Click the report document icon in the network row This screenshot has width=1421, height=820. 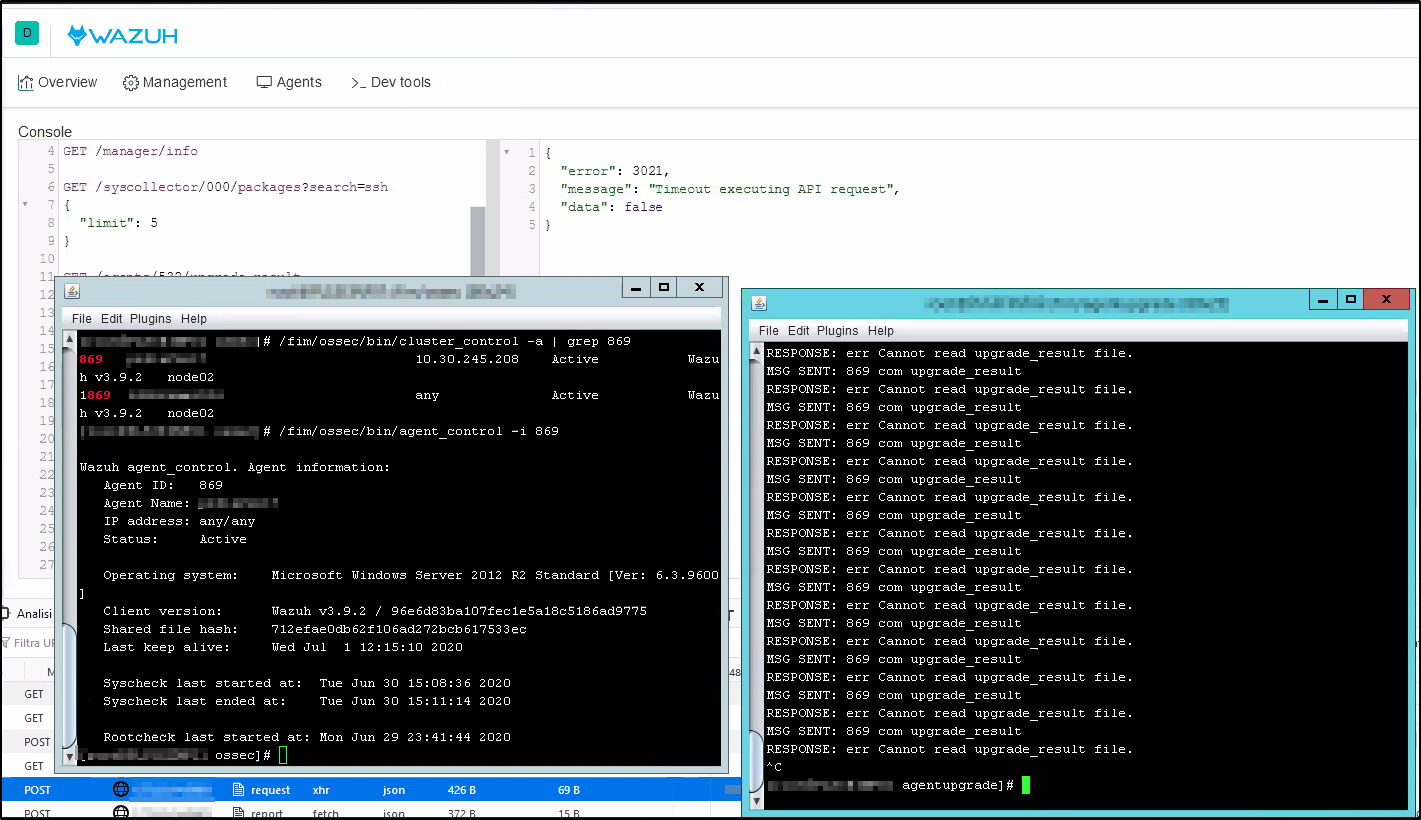tap(238, 812)
